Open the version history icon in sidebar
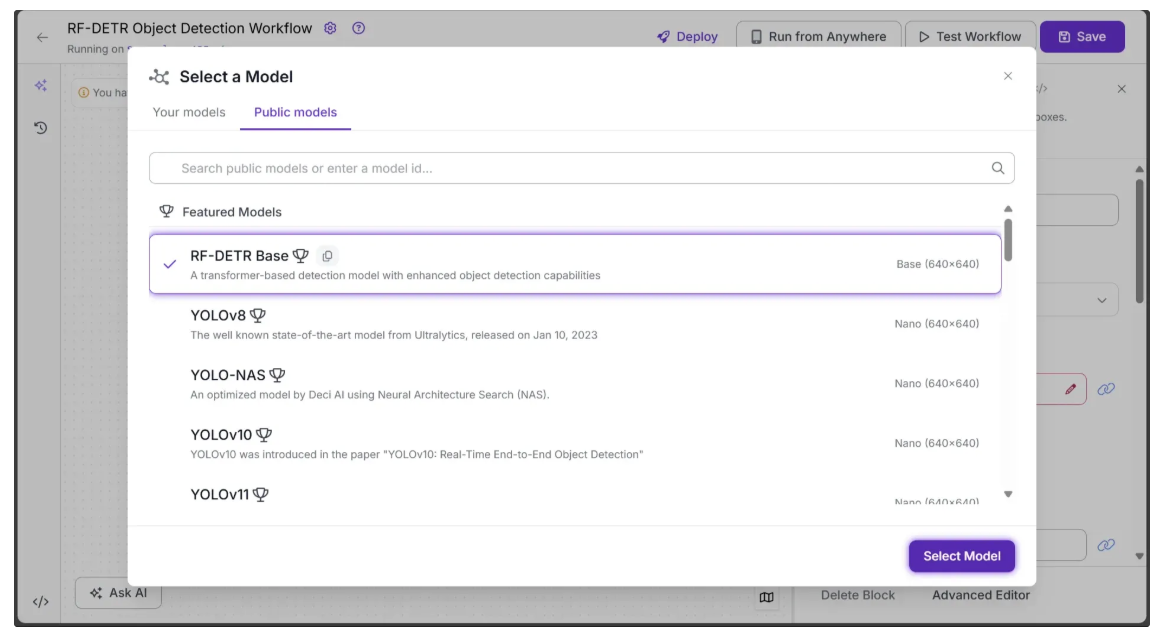 tap(41, 128)
